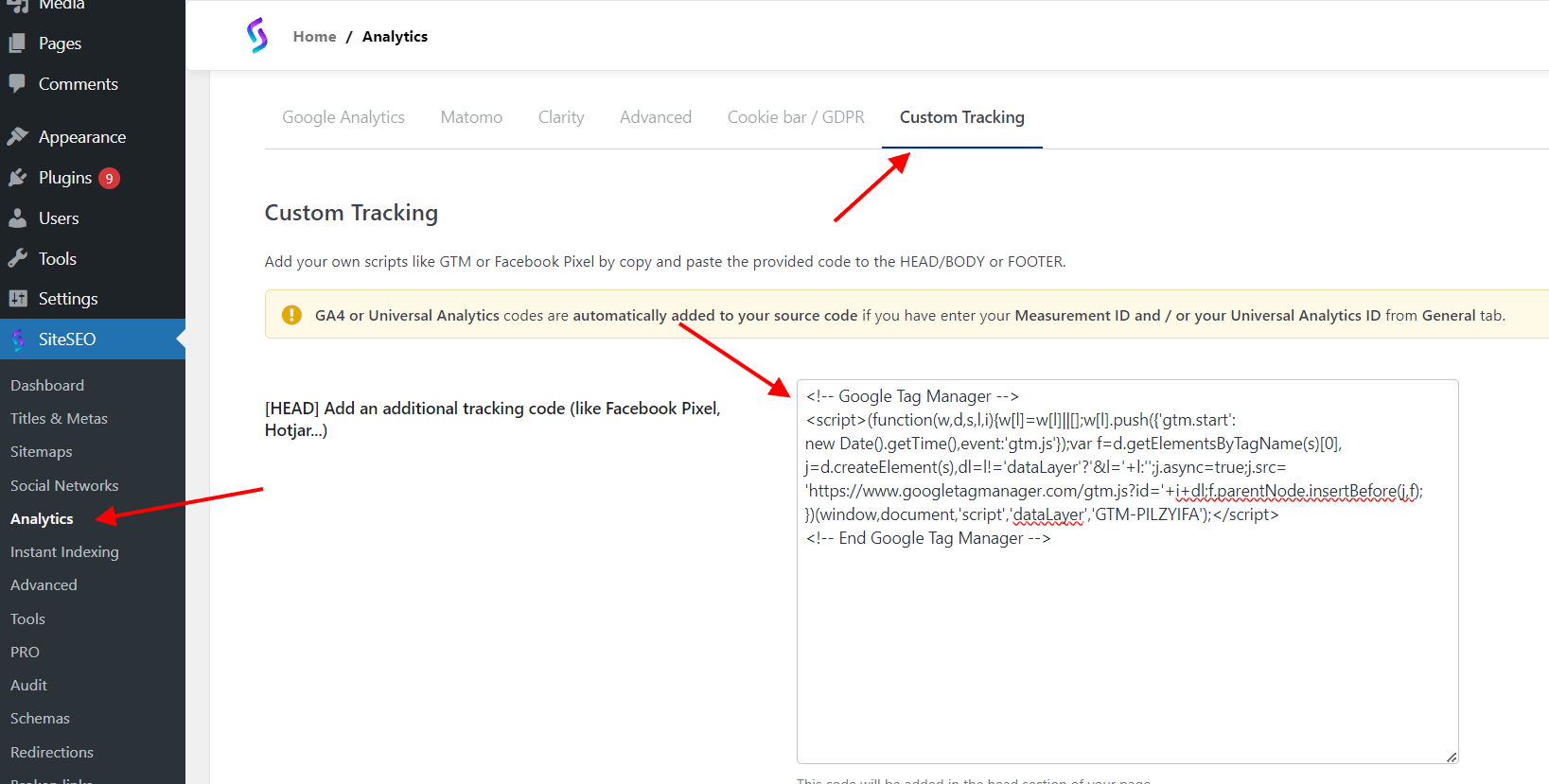1549x784 pixels.
Task: Go to the Home breadcrumb link
Action: pos(314,36)
